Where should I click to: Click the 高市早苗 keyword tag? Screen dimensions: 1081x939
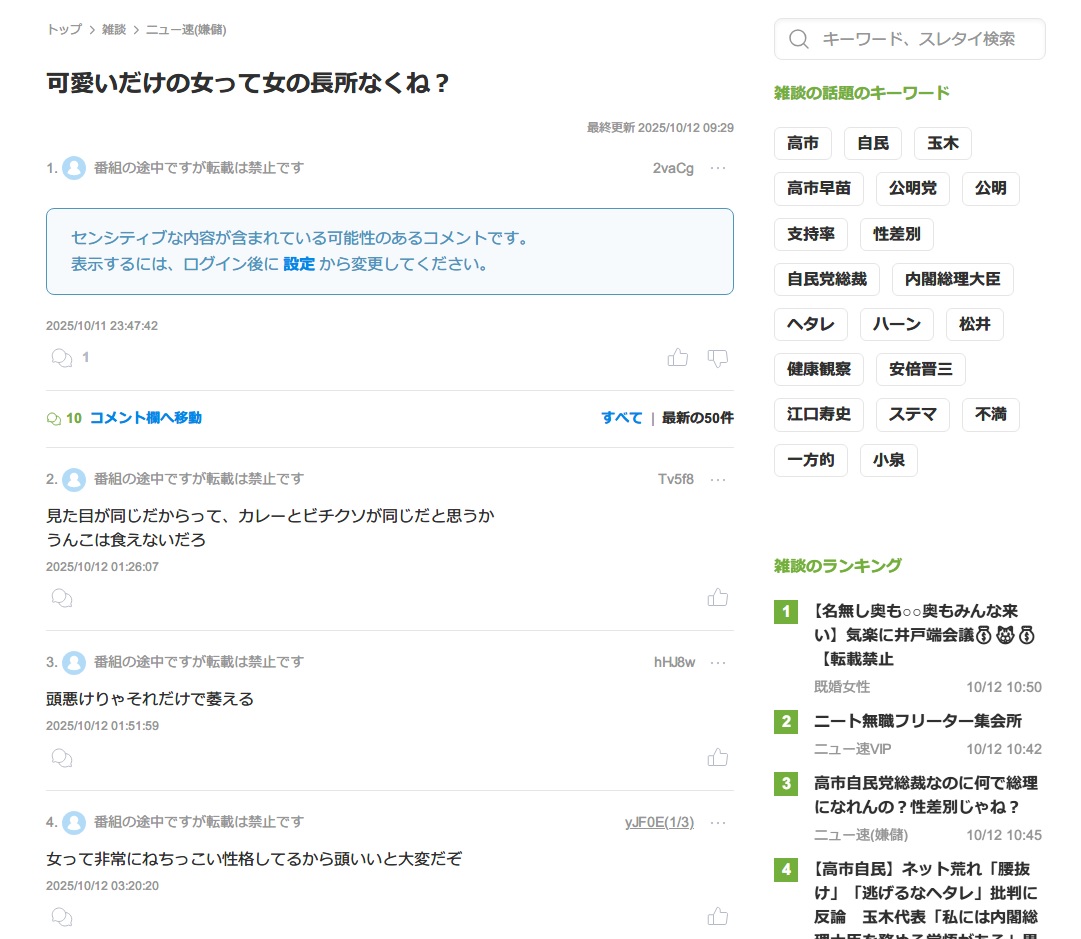[818, 189]
